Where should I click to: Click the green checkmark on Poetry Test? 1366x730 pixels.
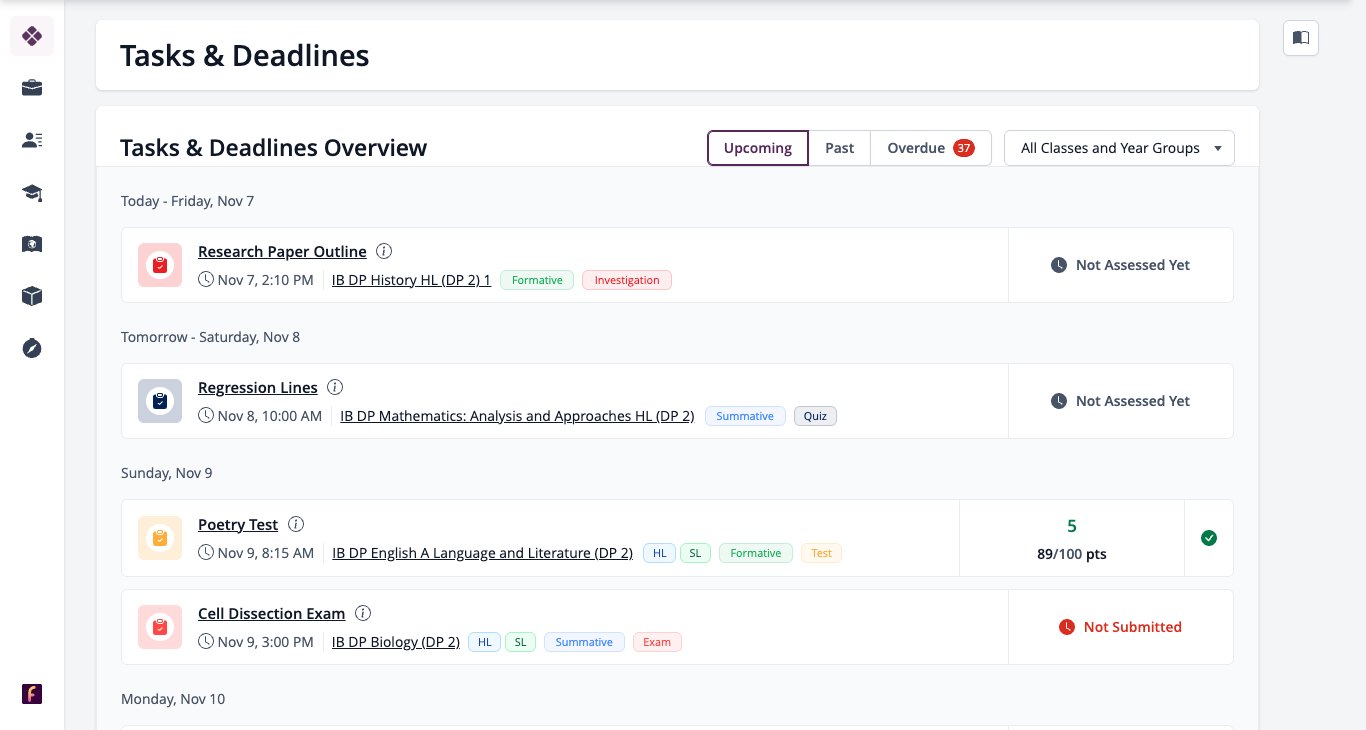(1209, 539)
